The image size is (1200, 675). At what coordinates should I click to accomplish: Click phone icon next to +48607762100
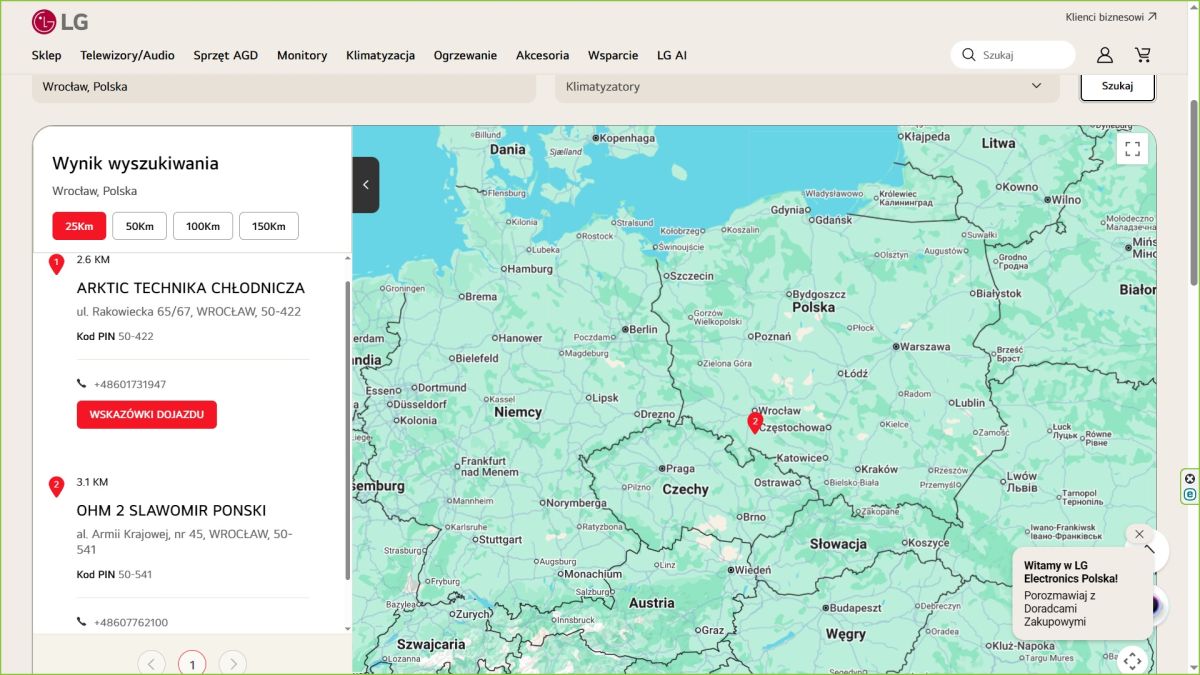pos(81,622)
